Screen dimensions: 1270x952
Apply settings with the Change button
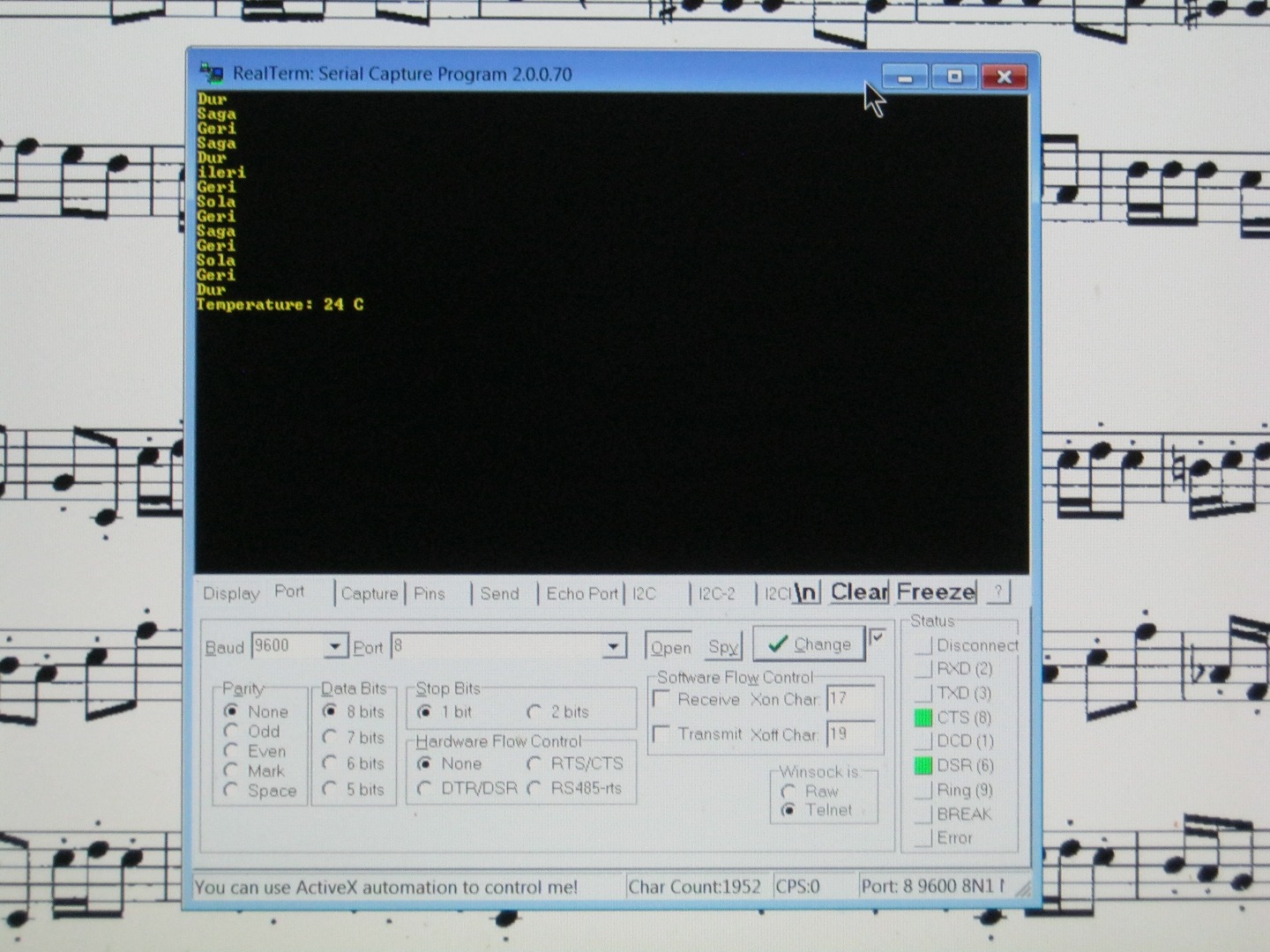coord(809,644)
